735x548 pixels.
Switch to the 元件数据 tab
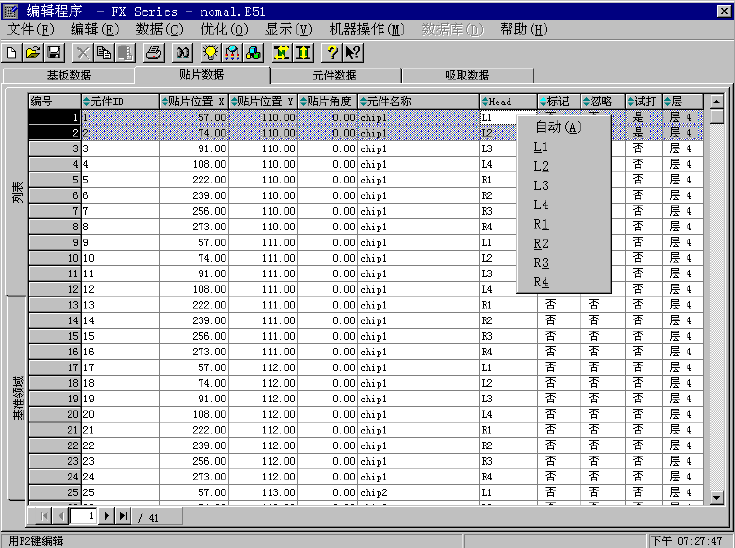[x=335, y=75]
